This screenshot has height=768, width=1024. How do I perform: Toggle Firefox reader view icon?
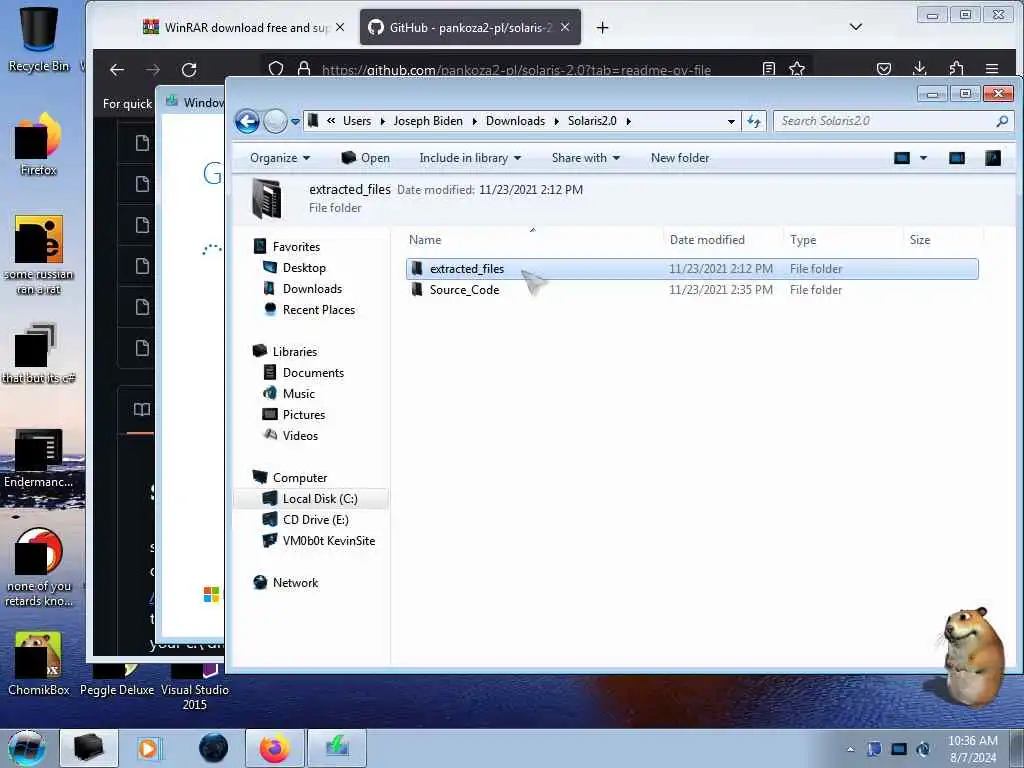click(769, 69)
